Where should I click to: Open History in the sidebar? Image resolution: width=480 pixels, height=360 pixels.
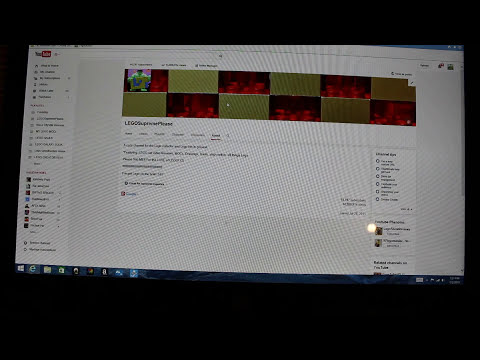[x=41, y=85]
